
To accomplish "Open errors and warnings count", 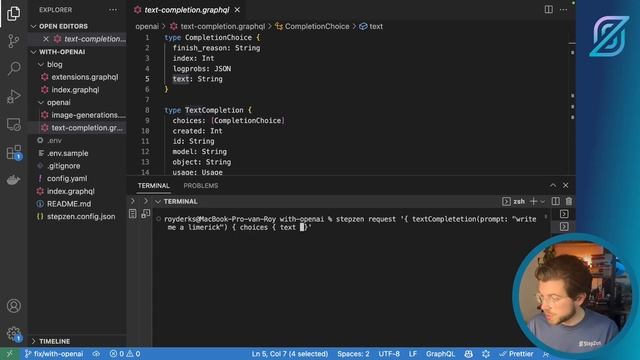I will tap(125, 354).
